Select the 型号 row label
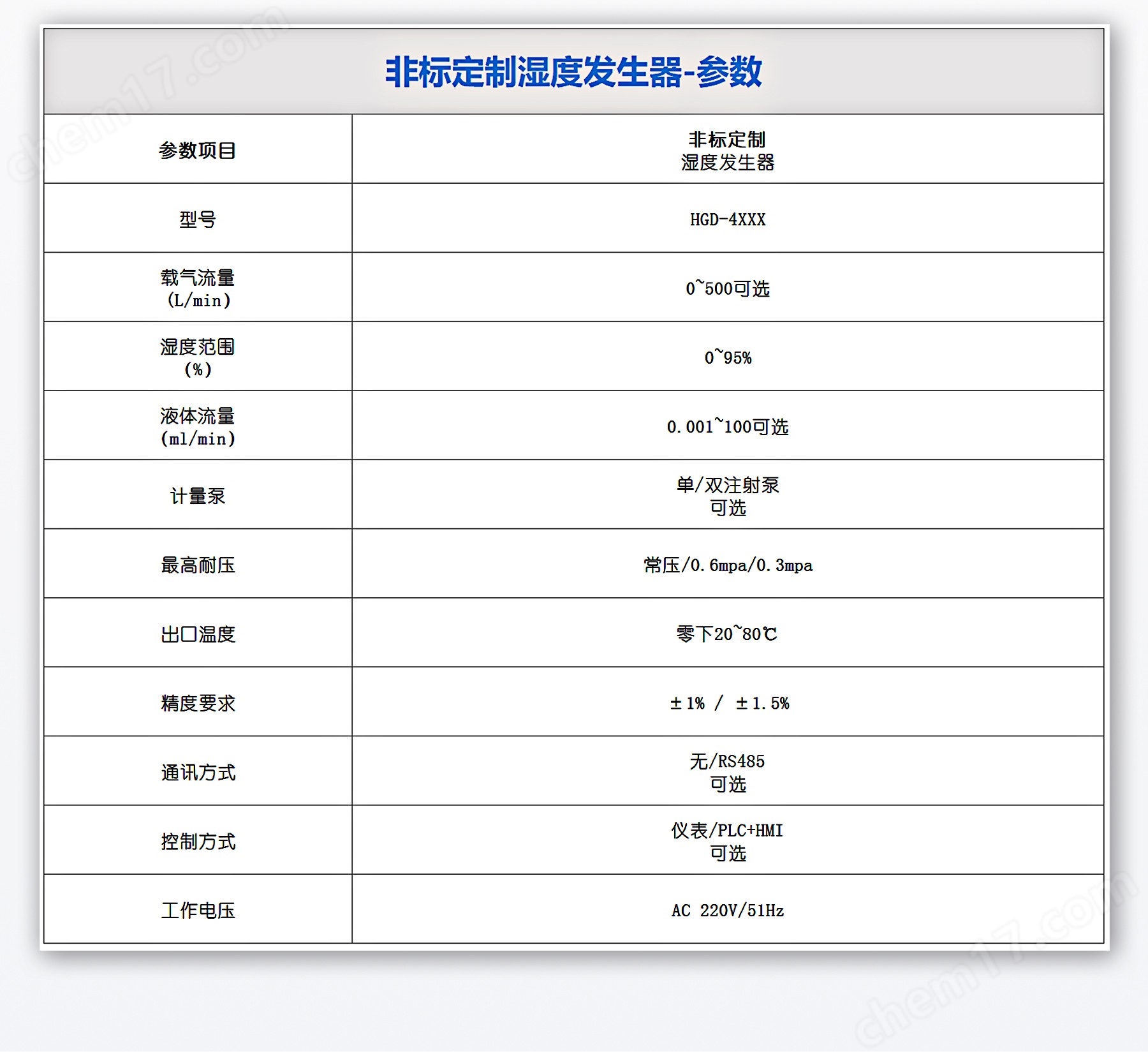 coord(198,219)
